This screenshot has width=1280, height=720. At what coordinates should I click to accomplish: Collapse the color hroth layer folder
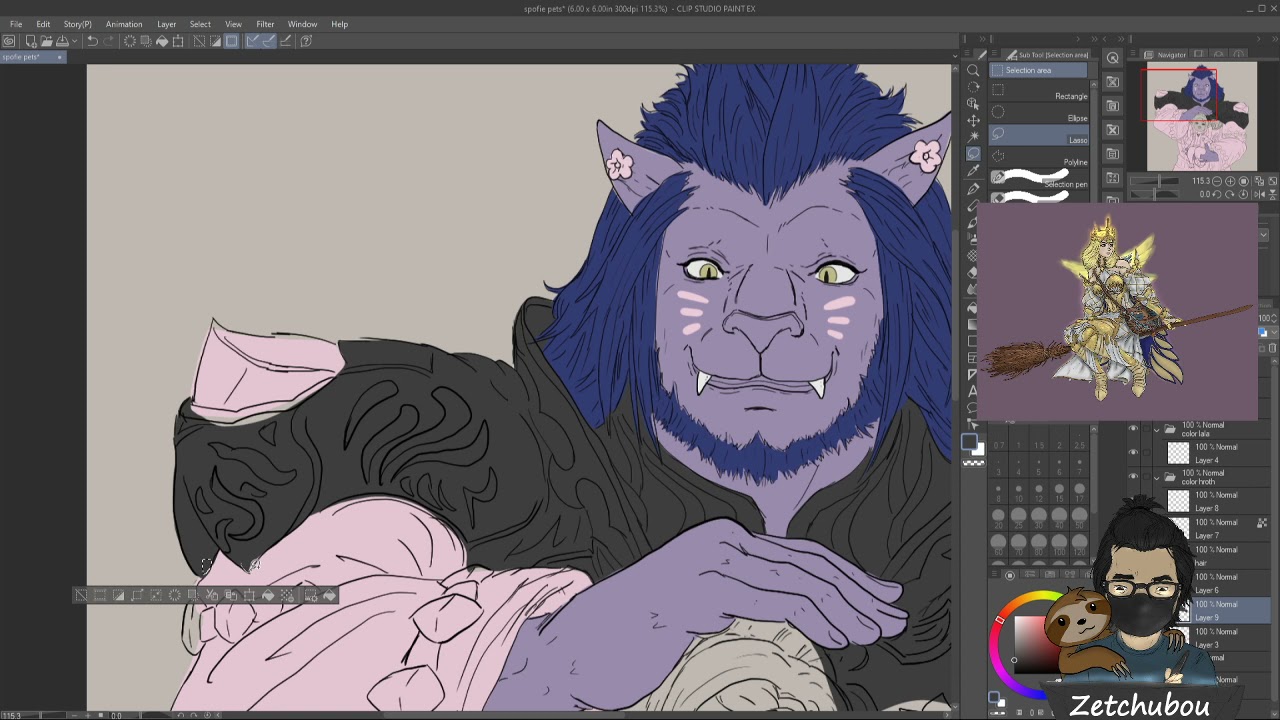[x=1157, y=477]
